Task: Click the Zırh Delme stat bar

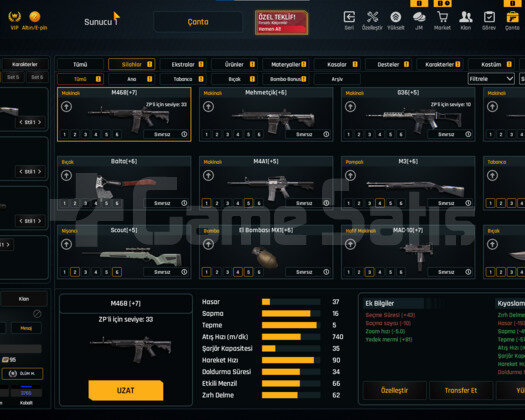Action: point(291,395)
